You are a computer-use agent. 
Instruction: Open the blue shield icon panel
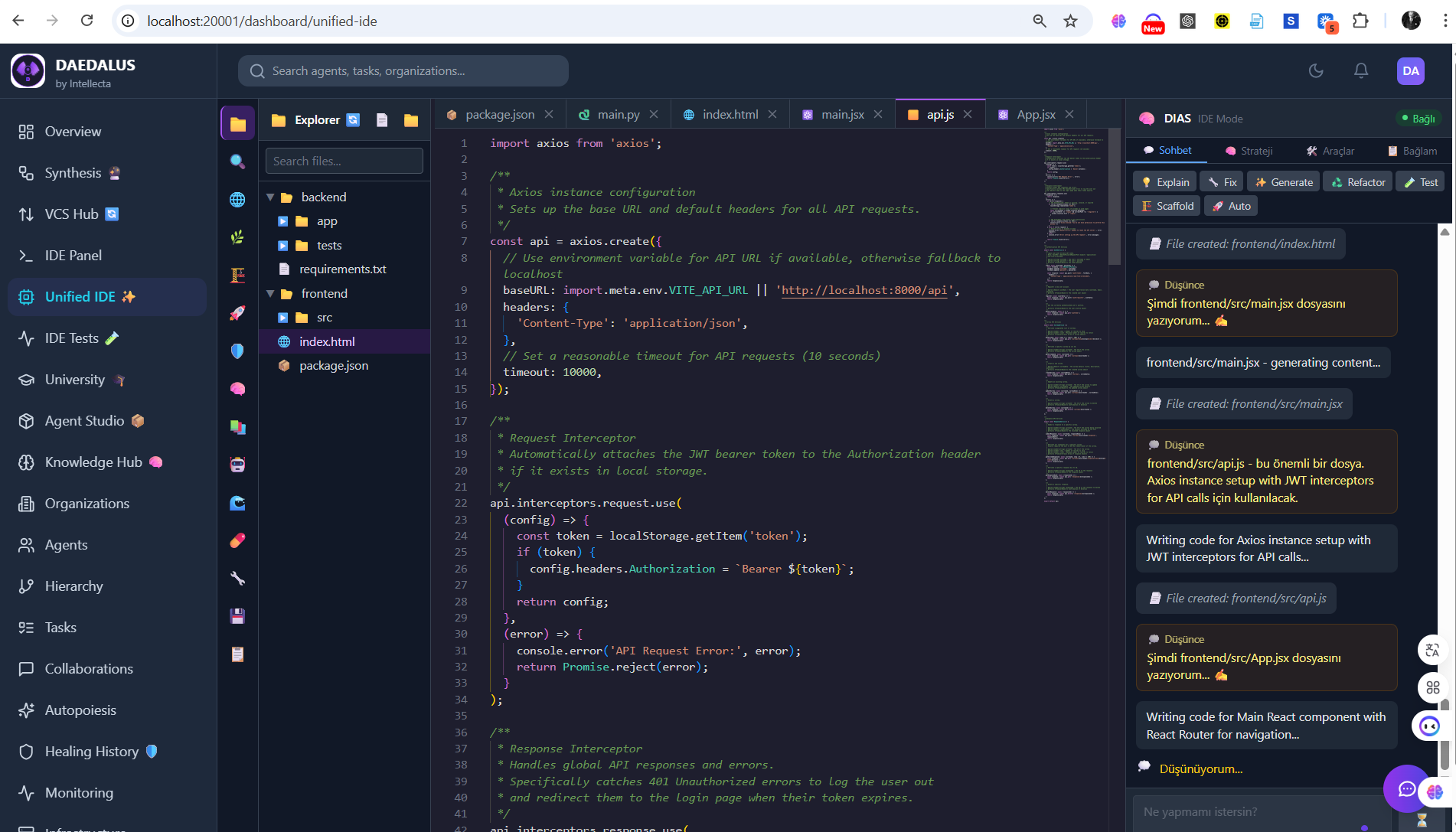coord(237,351)
